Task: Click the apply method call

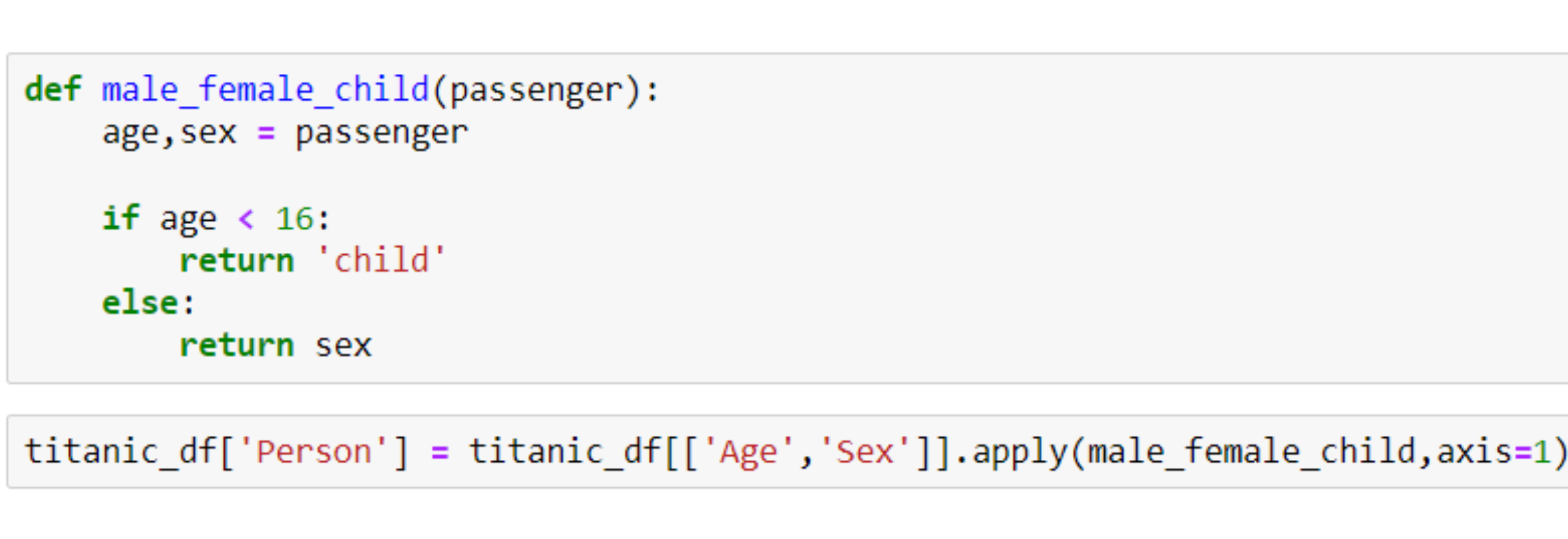Action: click(1019, 452)
